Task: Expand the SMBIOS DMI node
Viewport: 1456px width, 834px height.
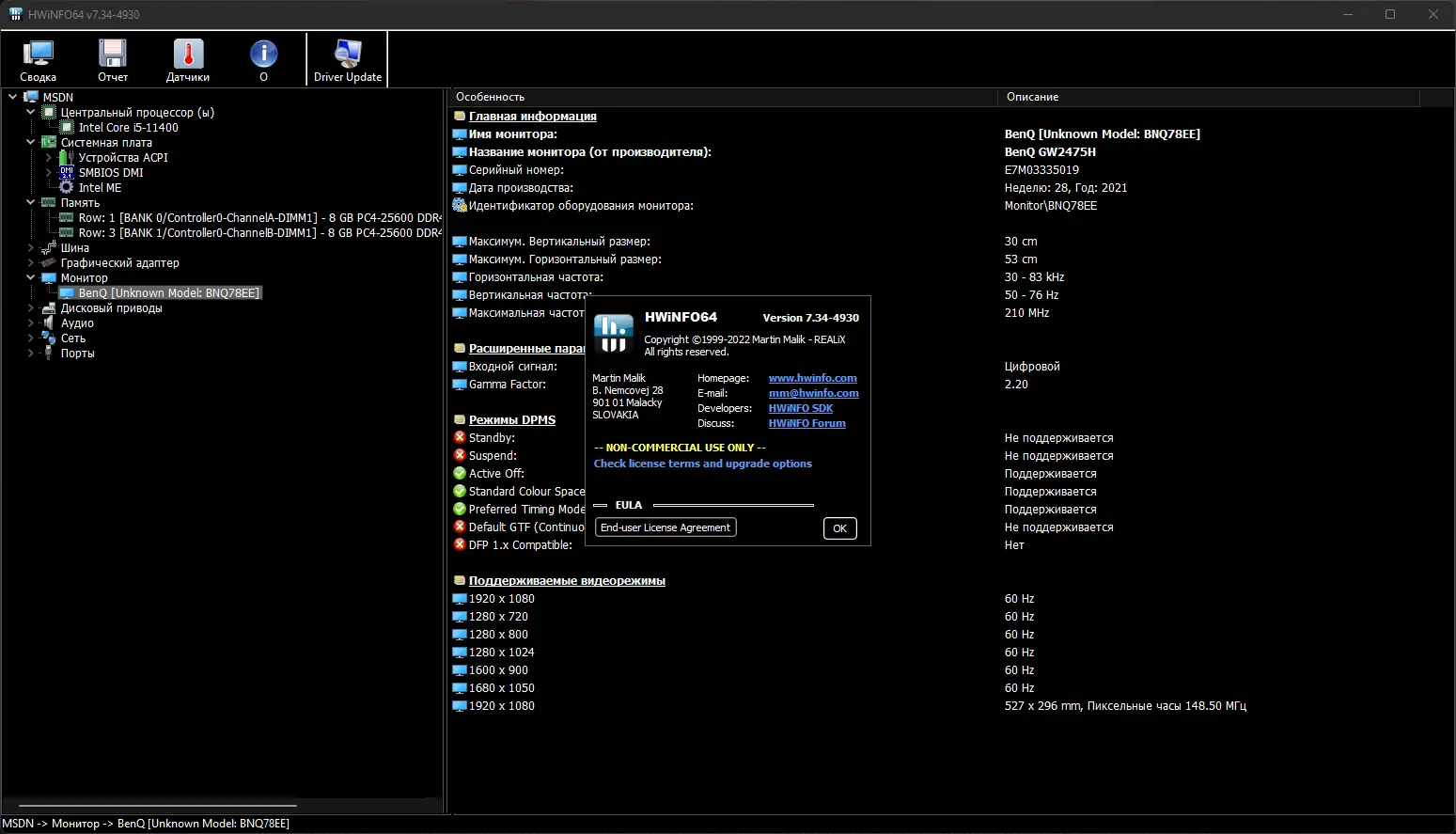Action: [48, 173]
